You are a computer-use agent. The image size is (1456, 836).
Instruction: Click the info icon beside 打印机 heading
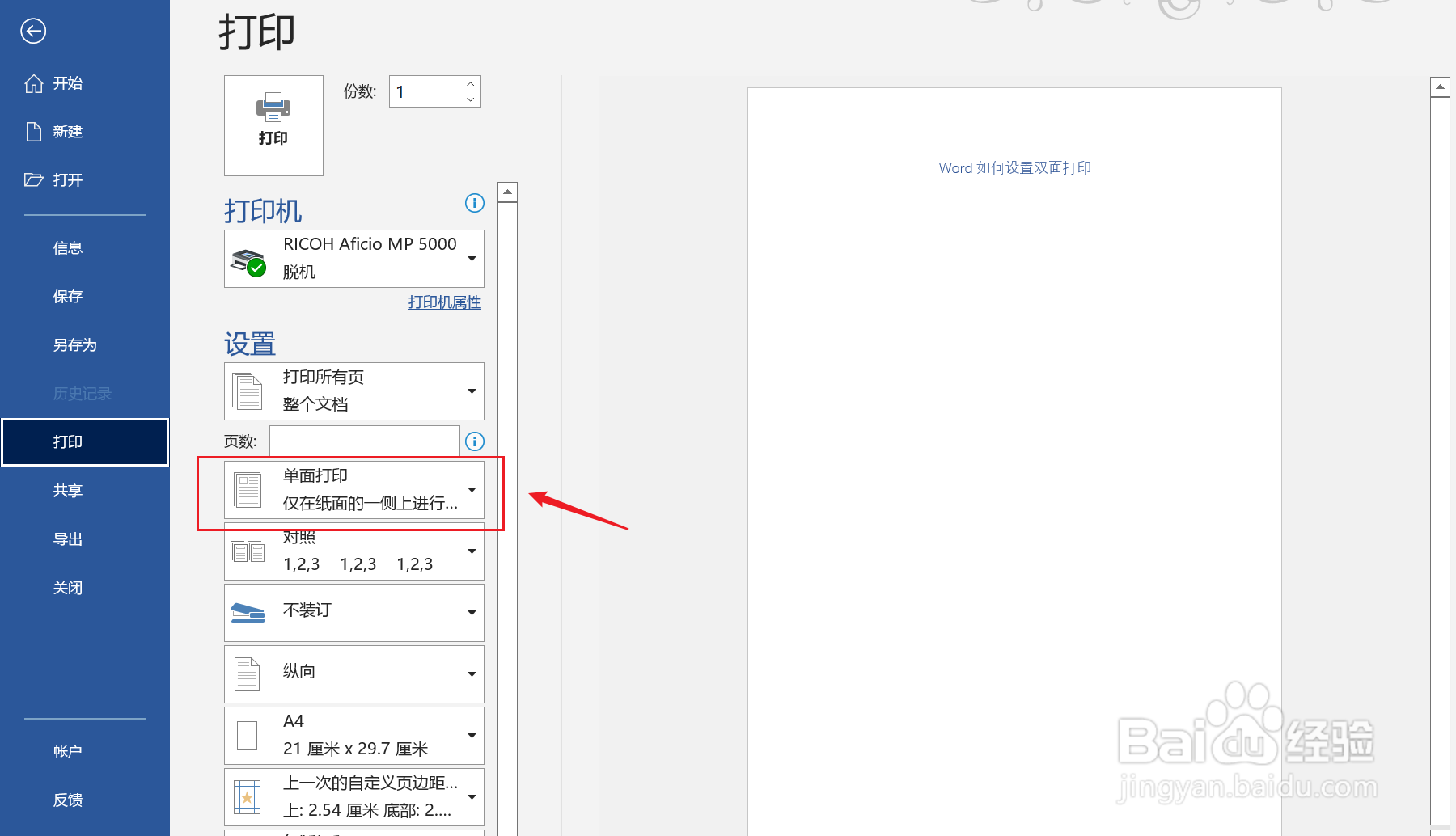click(475, 203)
